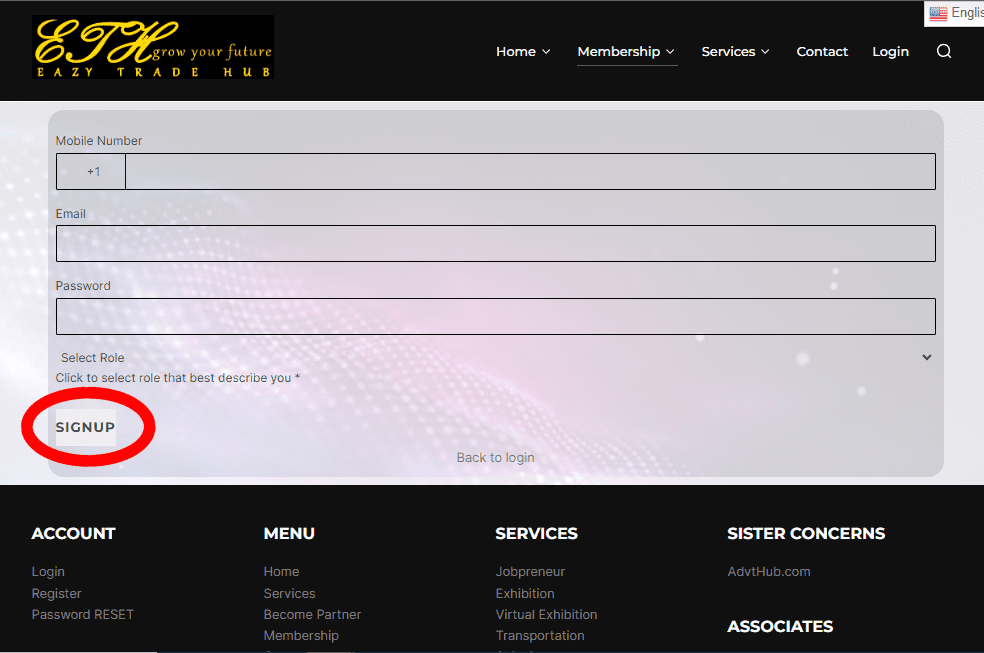The width and height of the screenshot is (984, 653).
Task: Open Password RESET footer link
Action: [x=82, y=614]
